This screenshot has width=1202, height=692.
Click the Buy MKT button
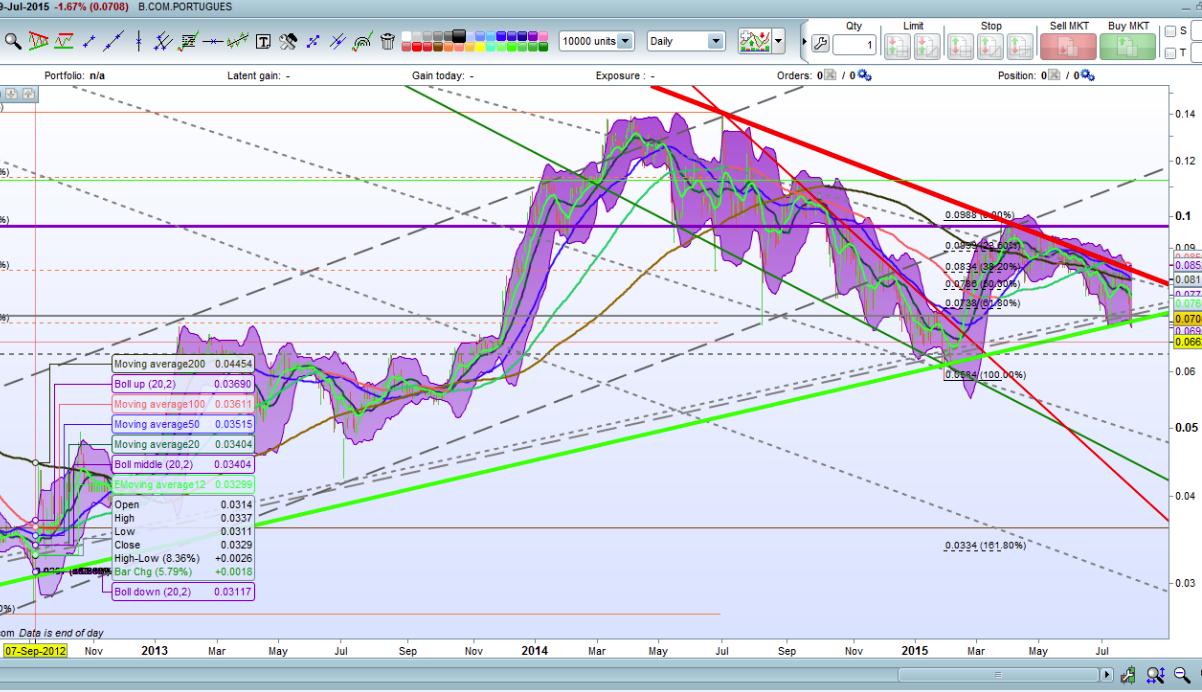coord(1127,46)
